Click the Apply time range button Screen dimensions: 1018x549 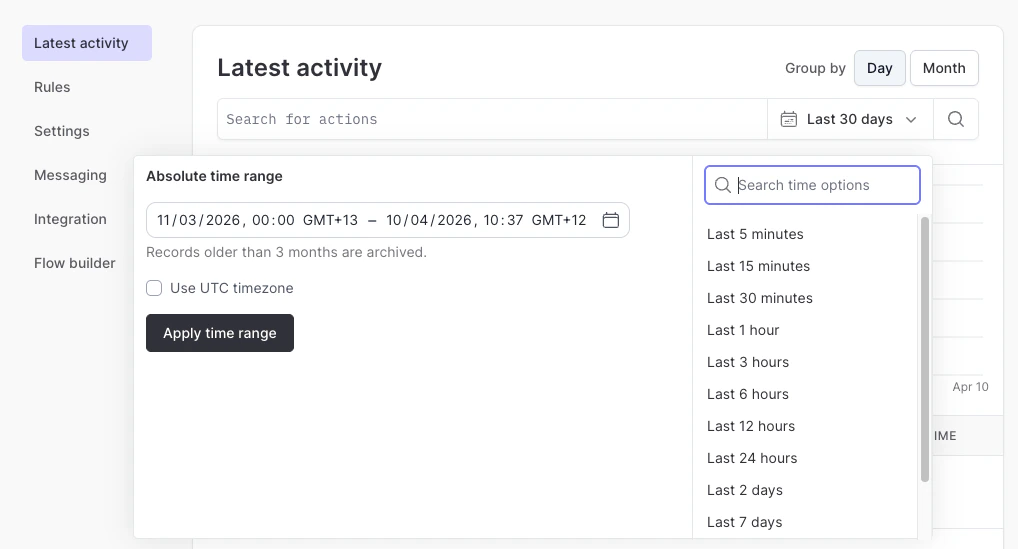point(220,333)
